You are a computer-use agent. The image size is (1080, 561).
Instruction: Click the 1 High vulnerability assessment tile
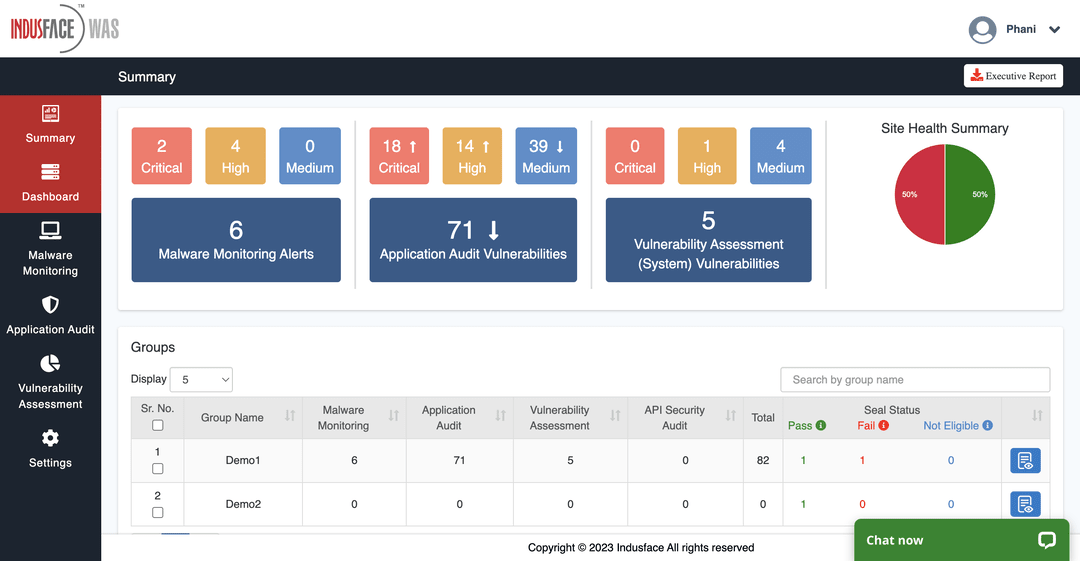click(x=707, y=156)
